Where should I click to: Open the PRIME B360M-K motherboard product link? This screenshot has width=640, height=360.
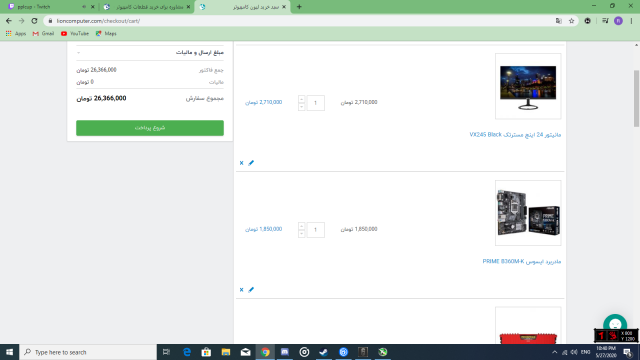coord(522,261)
